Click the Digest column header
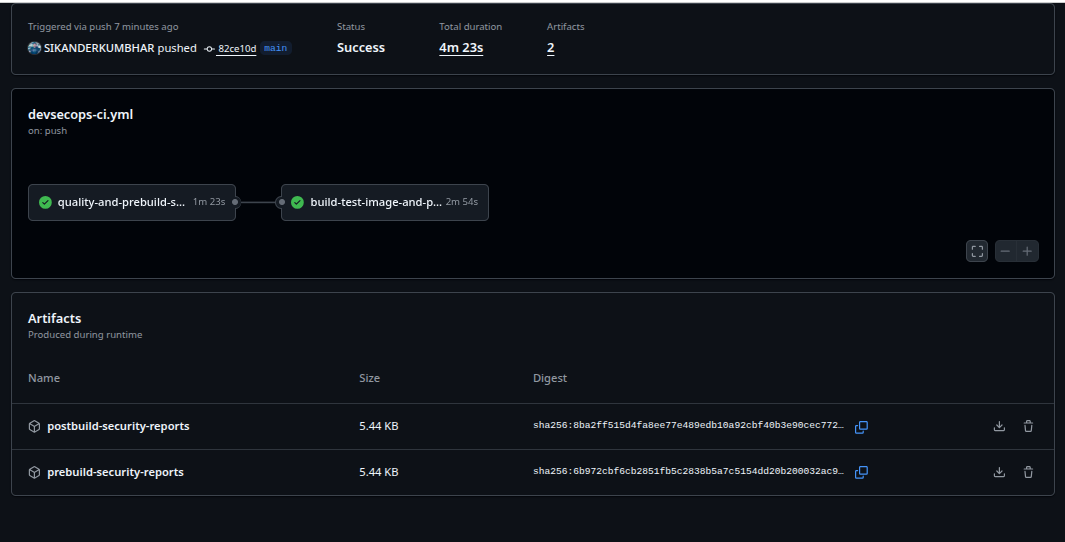 [549, 378]
